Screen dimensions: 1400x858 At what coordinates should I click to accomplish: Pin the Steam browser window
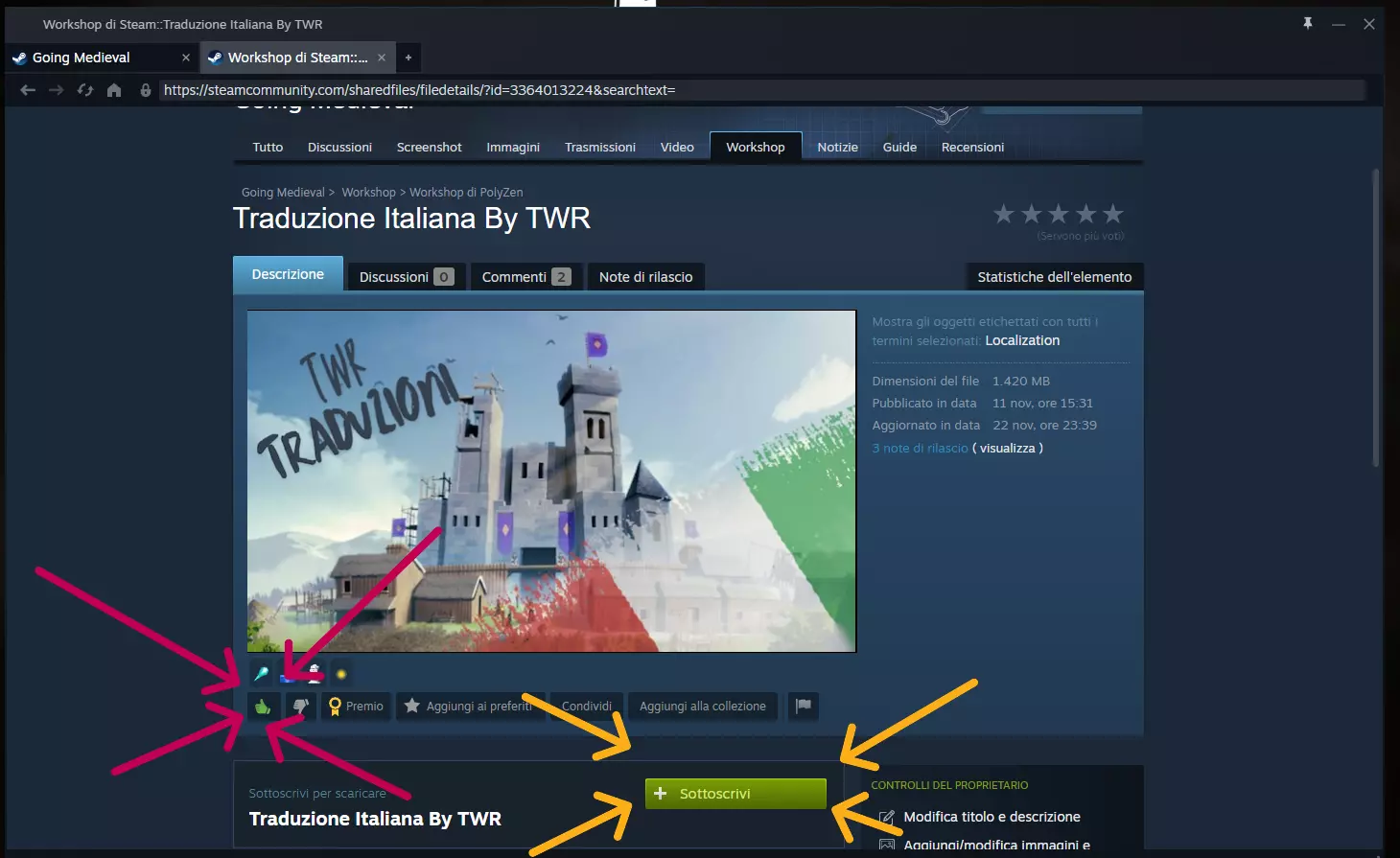(1308, 24)
